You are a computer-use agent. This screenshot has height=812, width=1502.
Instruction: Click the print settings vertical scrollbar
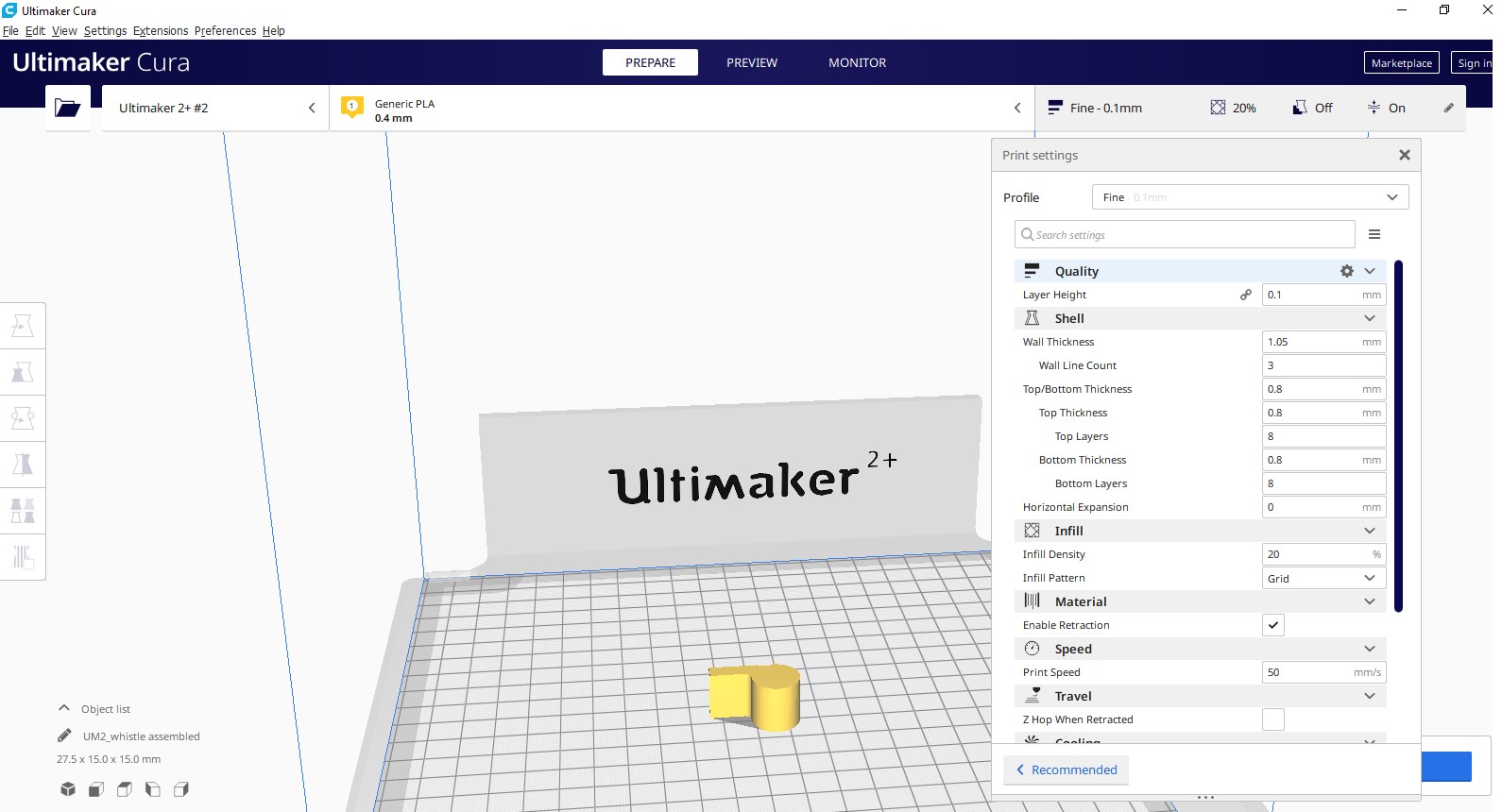click(x=1398, y=435)
